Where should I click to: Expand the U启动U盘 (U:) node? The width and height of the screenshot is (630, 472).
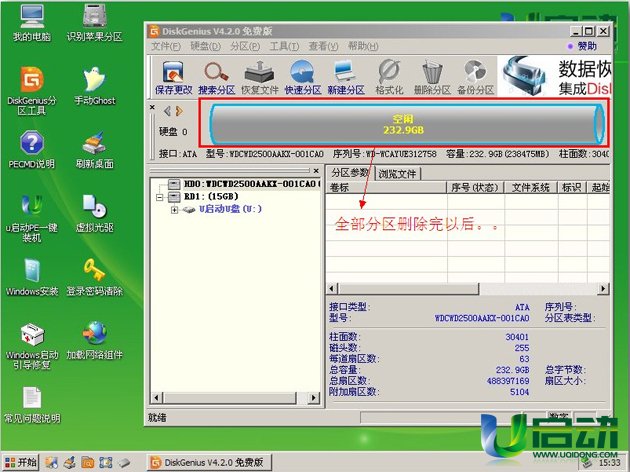click(x=174, y=210)
